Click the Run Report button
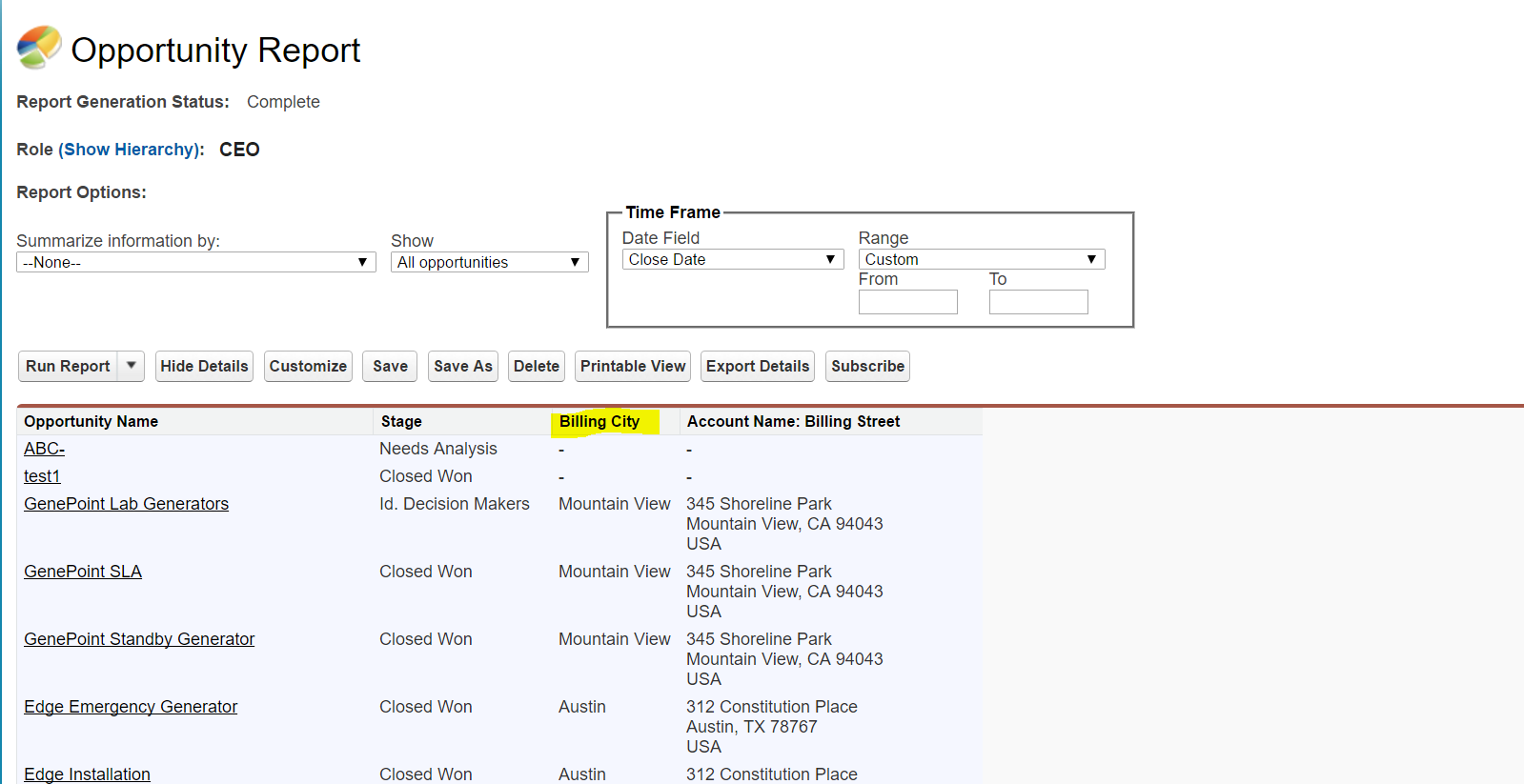This screenshot has width=1524, height=784. pos(68,366)
